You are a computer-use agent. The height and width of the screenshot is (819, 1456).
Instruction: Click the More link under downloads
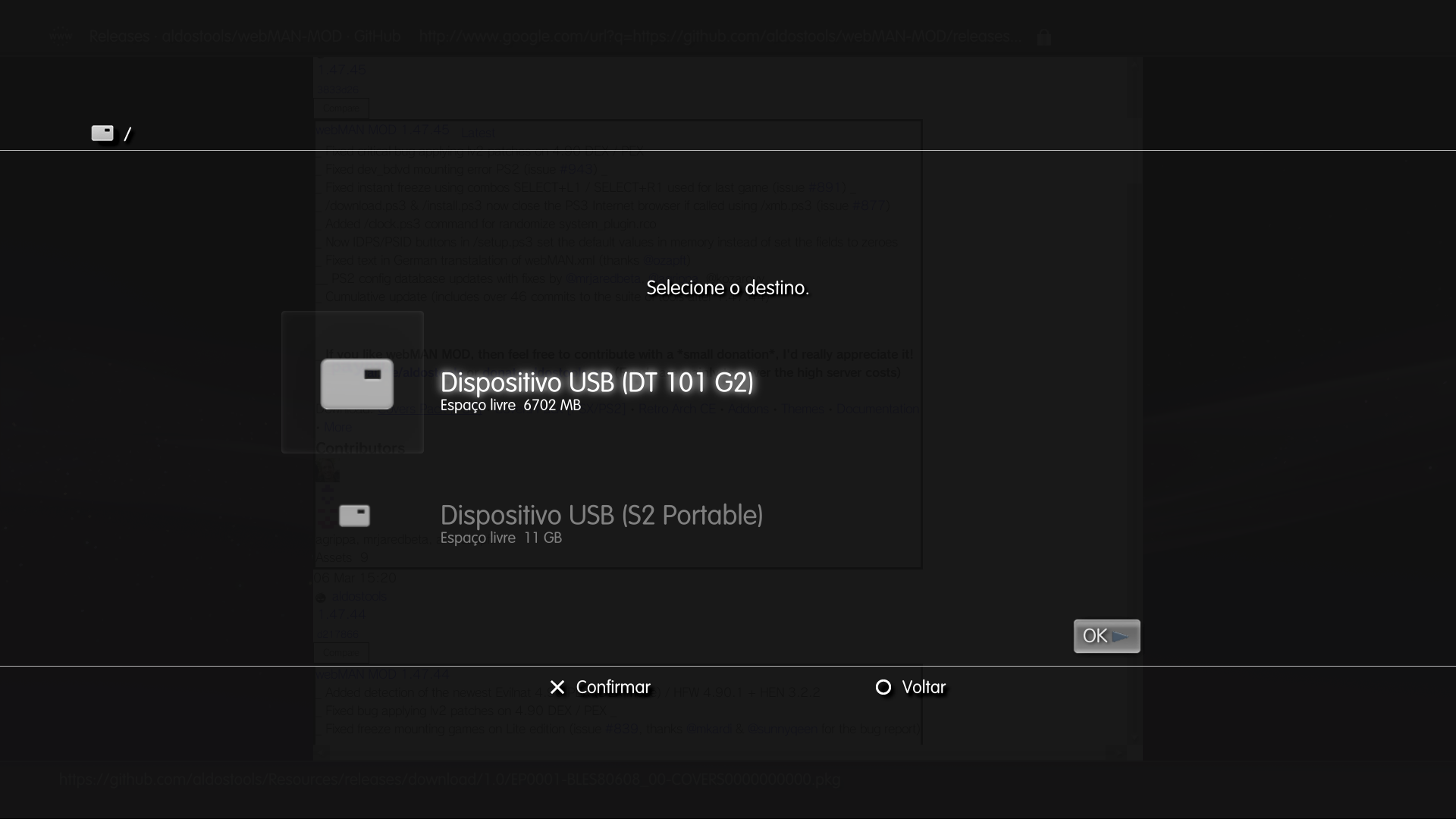point(337,427)
